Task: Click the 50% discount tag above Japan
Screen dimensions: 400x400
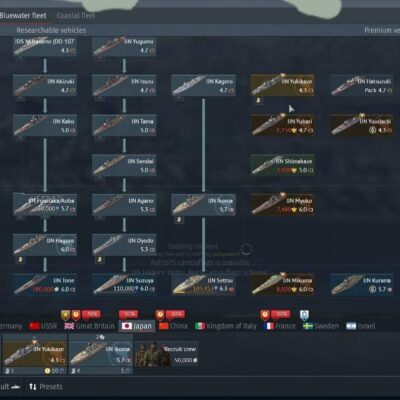Action: 128,314
